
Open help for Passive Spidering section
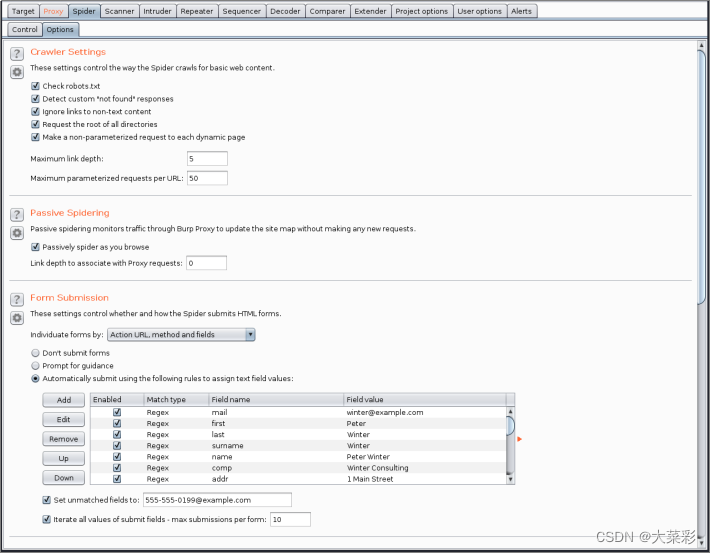(17, 214)
